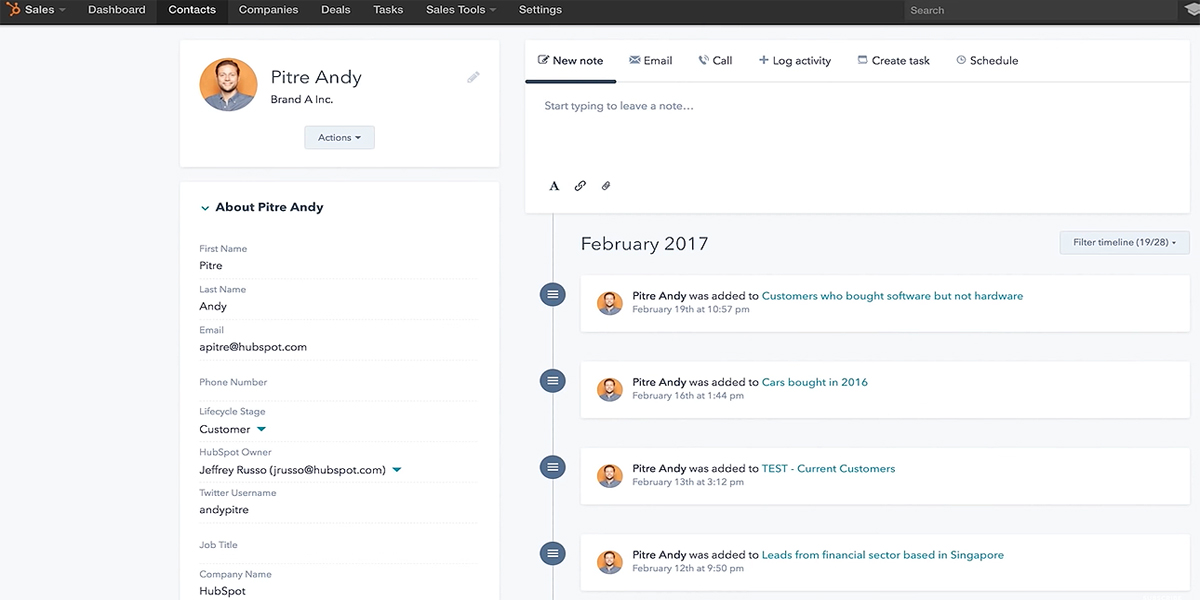This screenshot has height=600, width=1200.
Task: Click the insert link icon
Action: click(580, 186)
